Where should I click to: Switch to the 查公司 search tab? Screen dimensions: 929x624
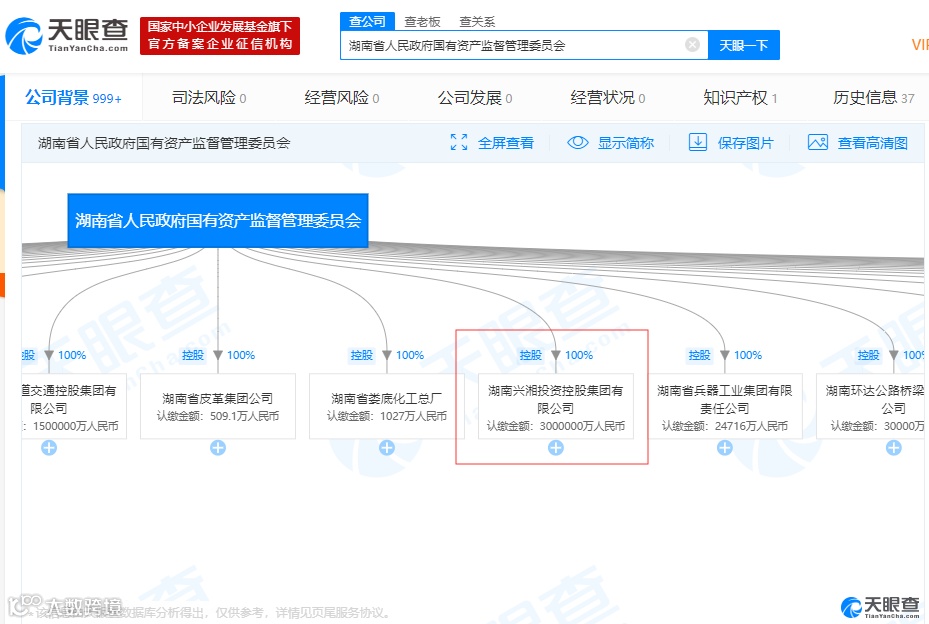tap(367, 21)
